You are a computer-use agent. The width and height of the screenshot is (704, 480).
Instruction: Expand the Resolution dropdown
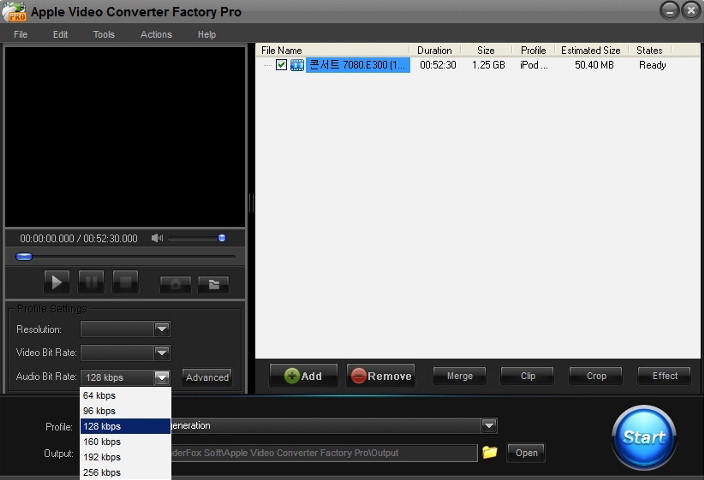point(161,329)
